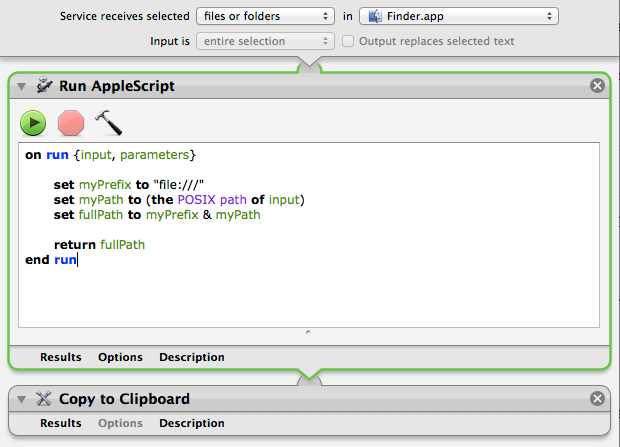Click the Copy to Clipboard action icon
This screenshot has height=447, width=620.
pyautogui.click(x=43, y=398)
